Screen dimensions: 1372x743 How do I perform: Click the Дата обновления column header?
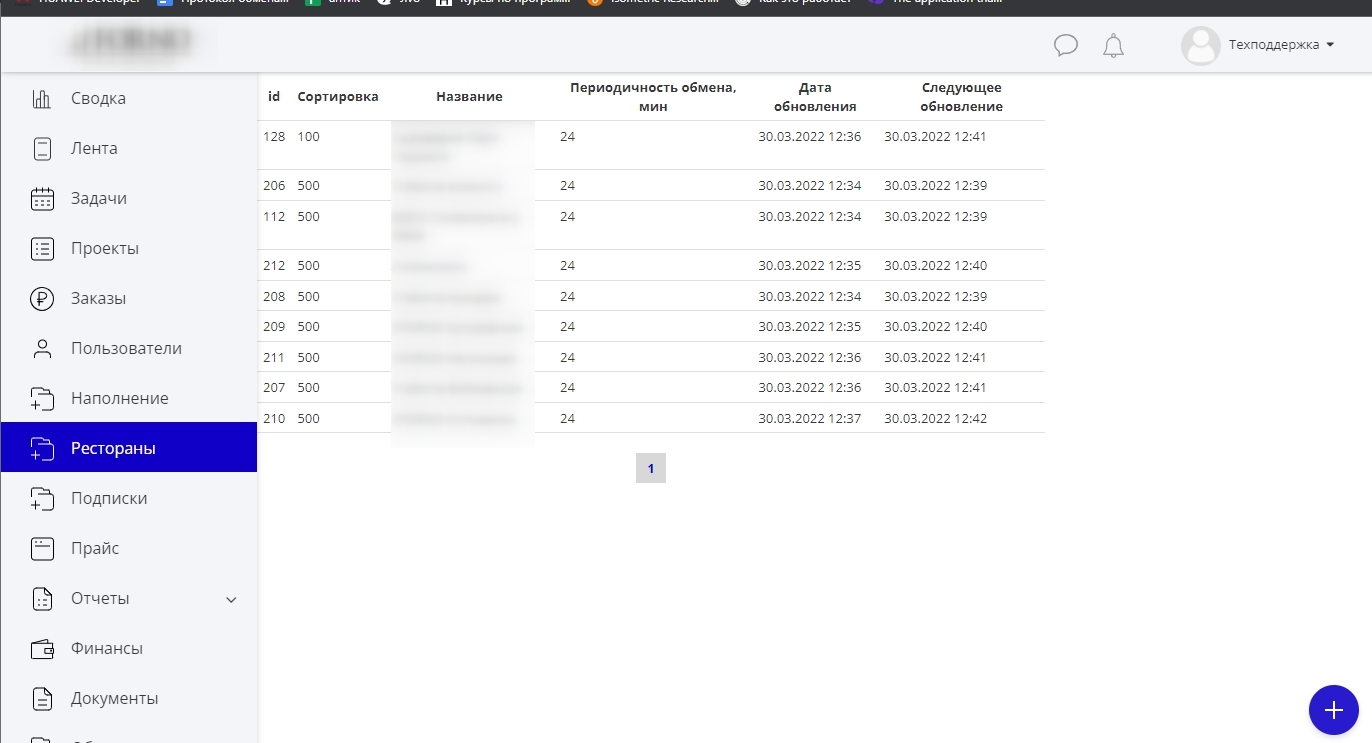point(815,97)
